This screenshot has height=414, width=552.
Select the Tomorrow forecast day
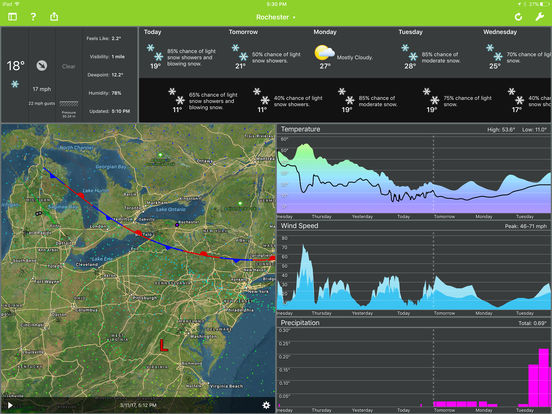pos(243,32)
